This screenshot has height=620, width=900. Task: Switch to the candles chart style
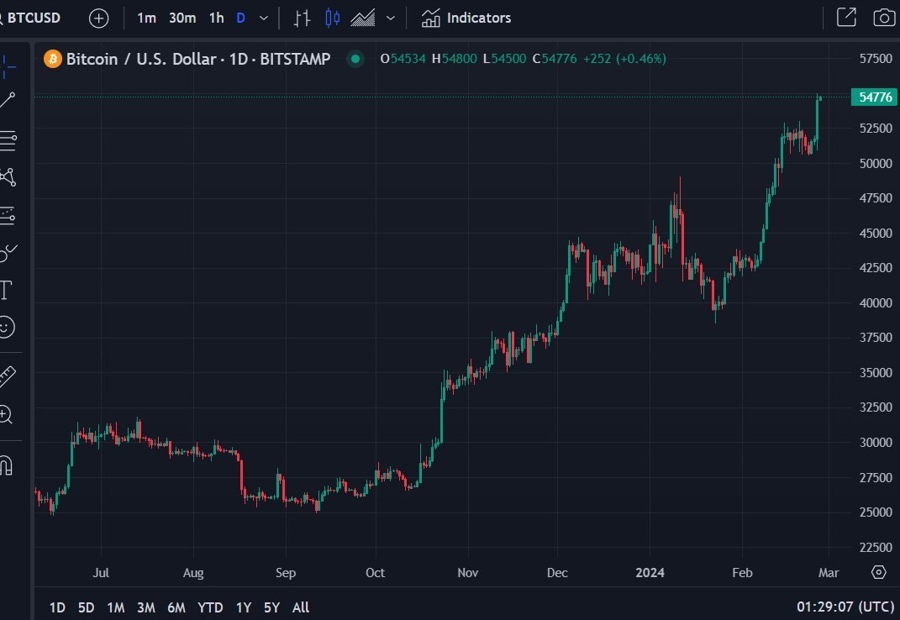coord(332,18)
